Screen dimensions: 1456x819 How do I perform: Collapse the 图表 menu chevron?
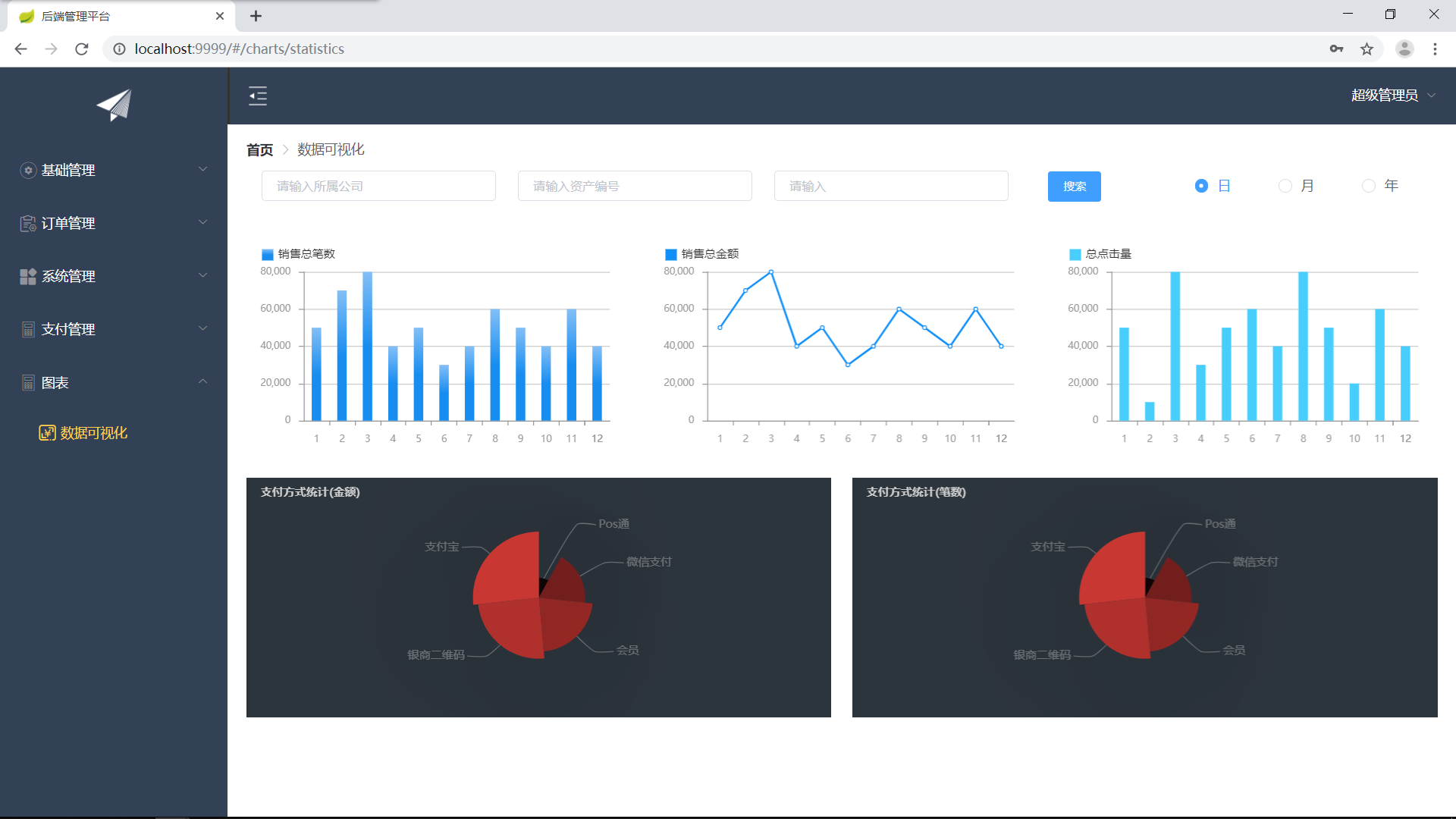[202, 381]
